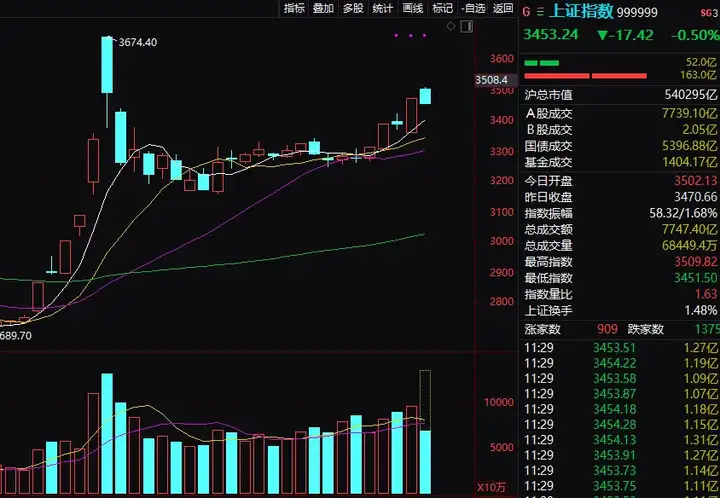Click the B股成交 value 2.05亿
This screenshot has width=720, height=498.
(700, 130)
